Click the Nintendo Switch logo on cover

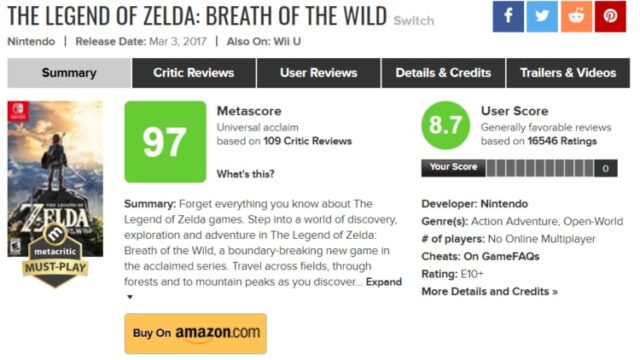coord(18,111)
